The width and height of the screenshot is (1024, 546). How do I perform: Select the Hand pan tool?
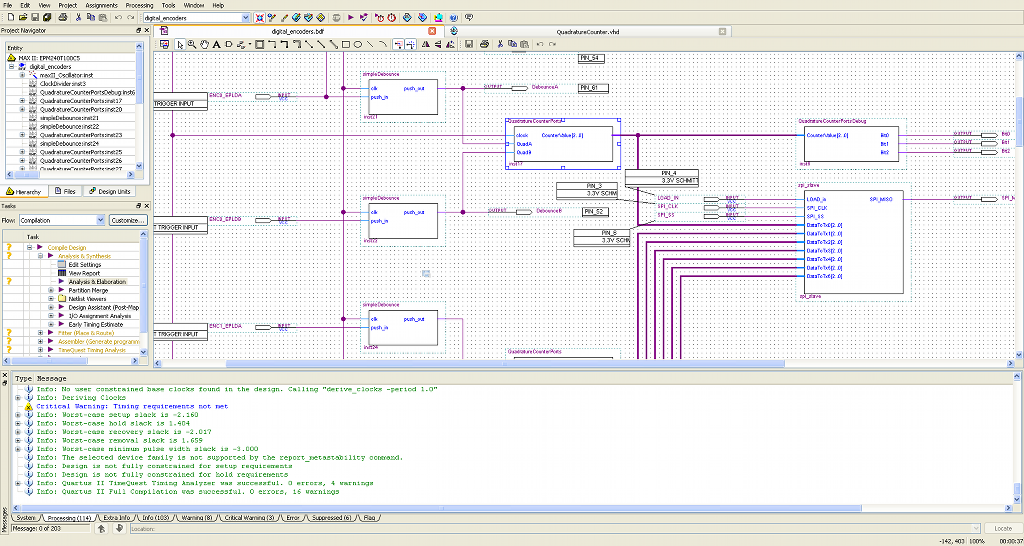pyautogui.click(x=205, y=44)
